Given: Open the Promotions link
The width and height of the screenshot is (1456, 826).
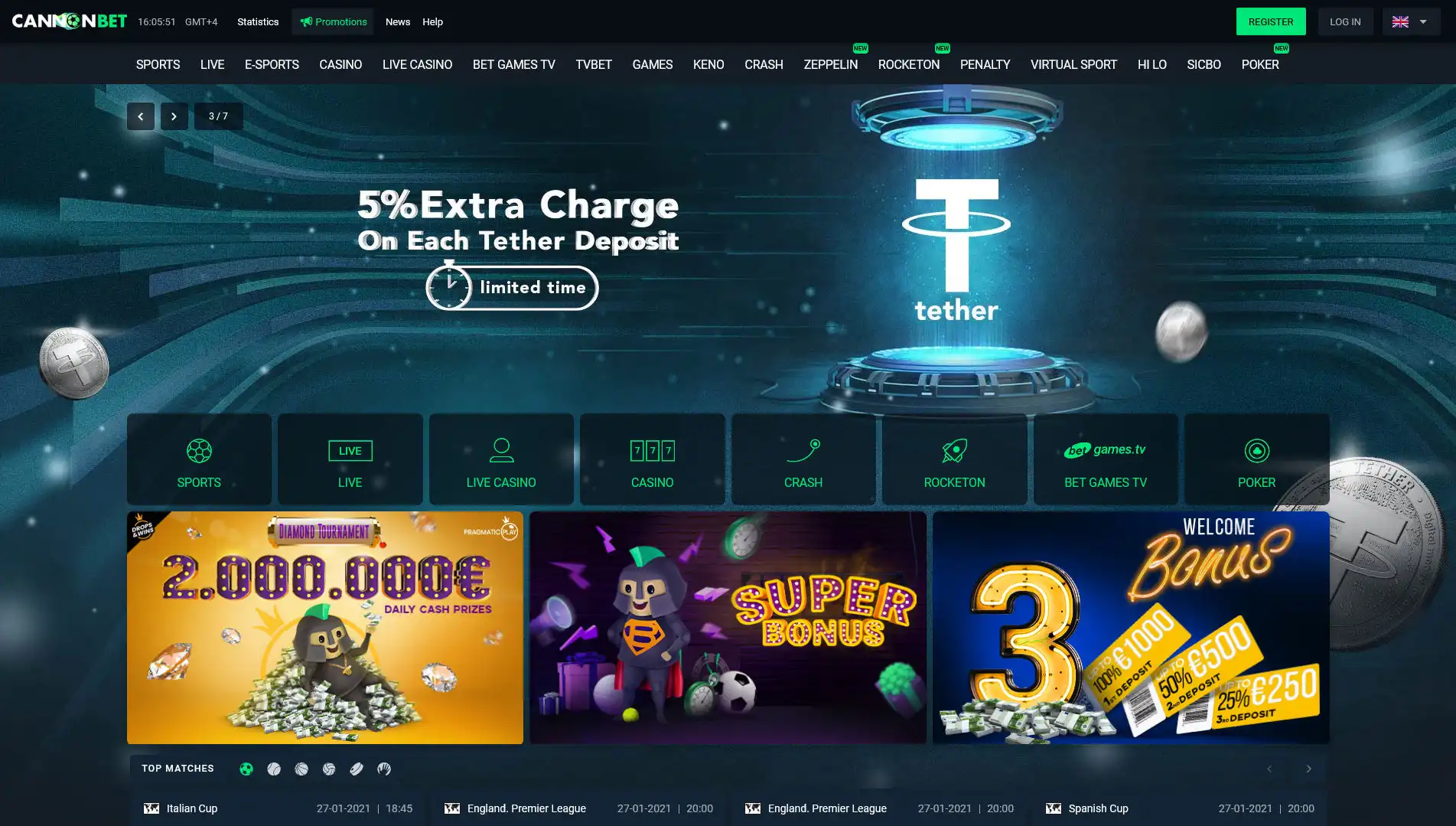Looking at the screenshot, I should [x=333, y=21].
